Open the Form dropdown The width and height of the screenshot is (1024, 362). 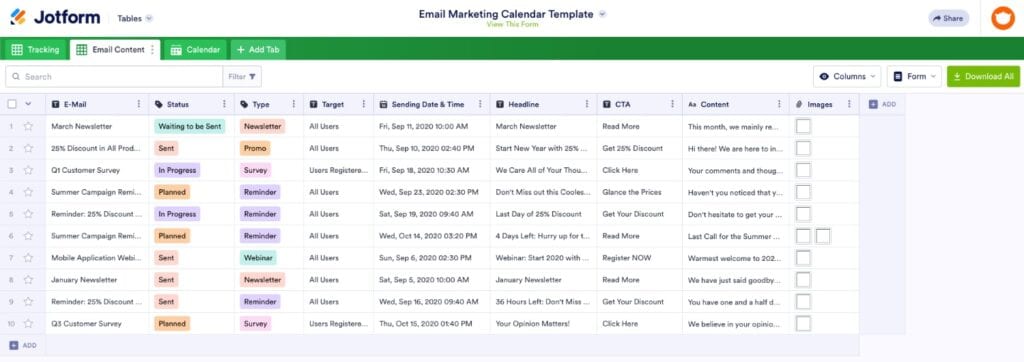(914, 76)
